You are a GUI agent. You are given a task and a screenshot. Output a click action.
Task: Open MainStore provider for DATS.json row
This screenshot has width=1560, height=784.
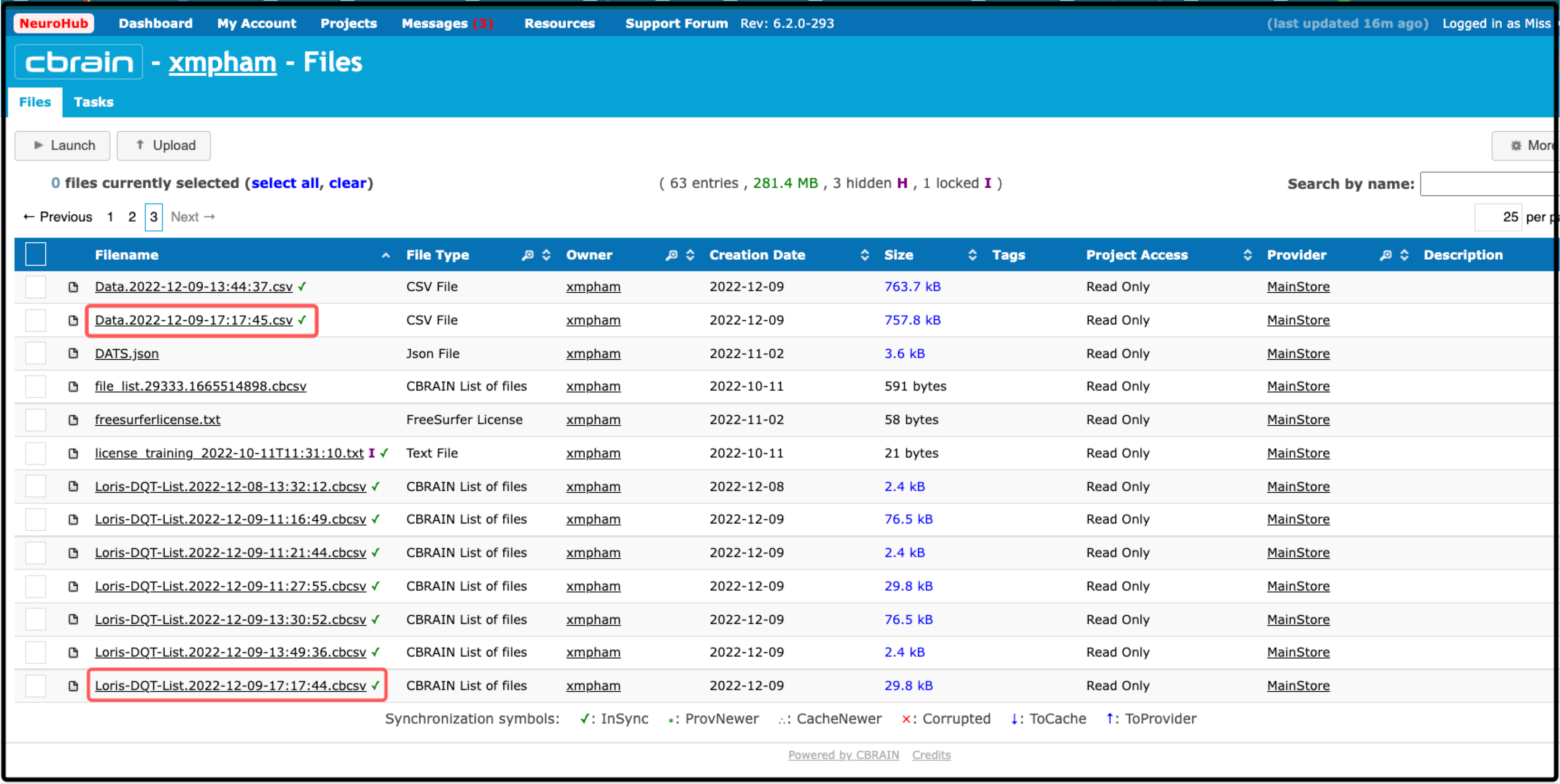point(1298,354)
